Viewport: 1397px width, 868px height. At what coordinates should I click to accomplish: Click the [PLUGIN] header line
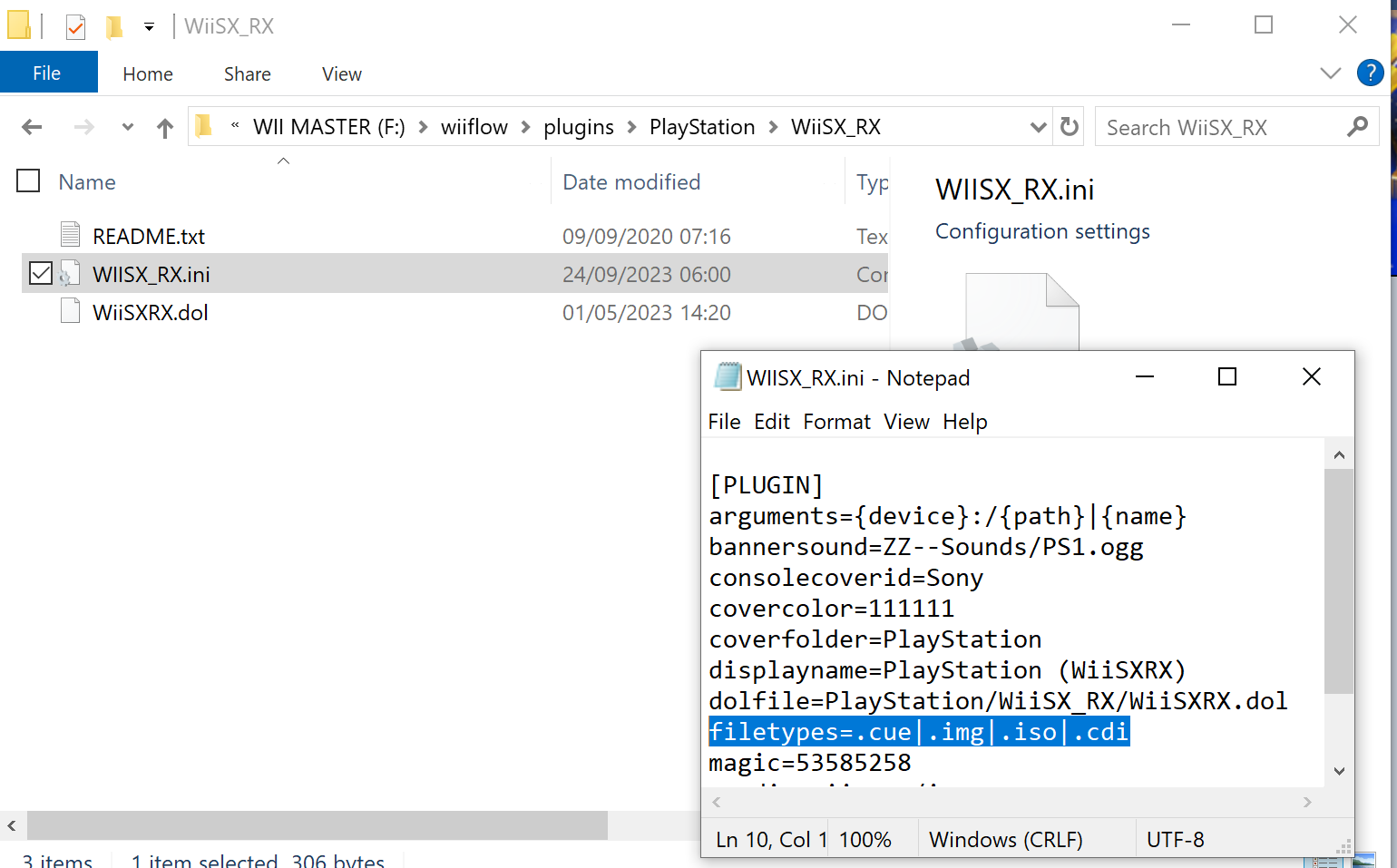coord(767,485)
